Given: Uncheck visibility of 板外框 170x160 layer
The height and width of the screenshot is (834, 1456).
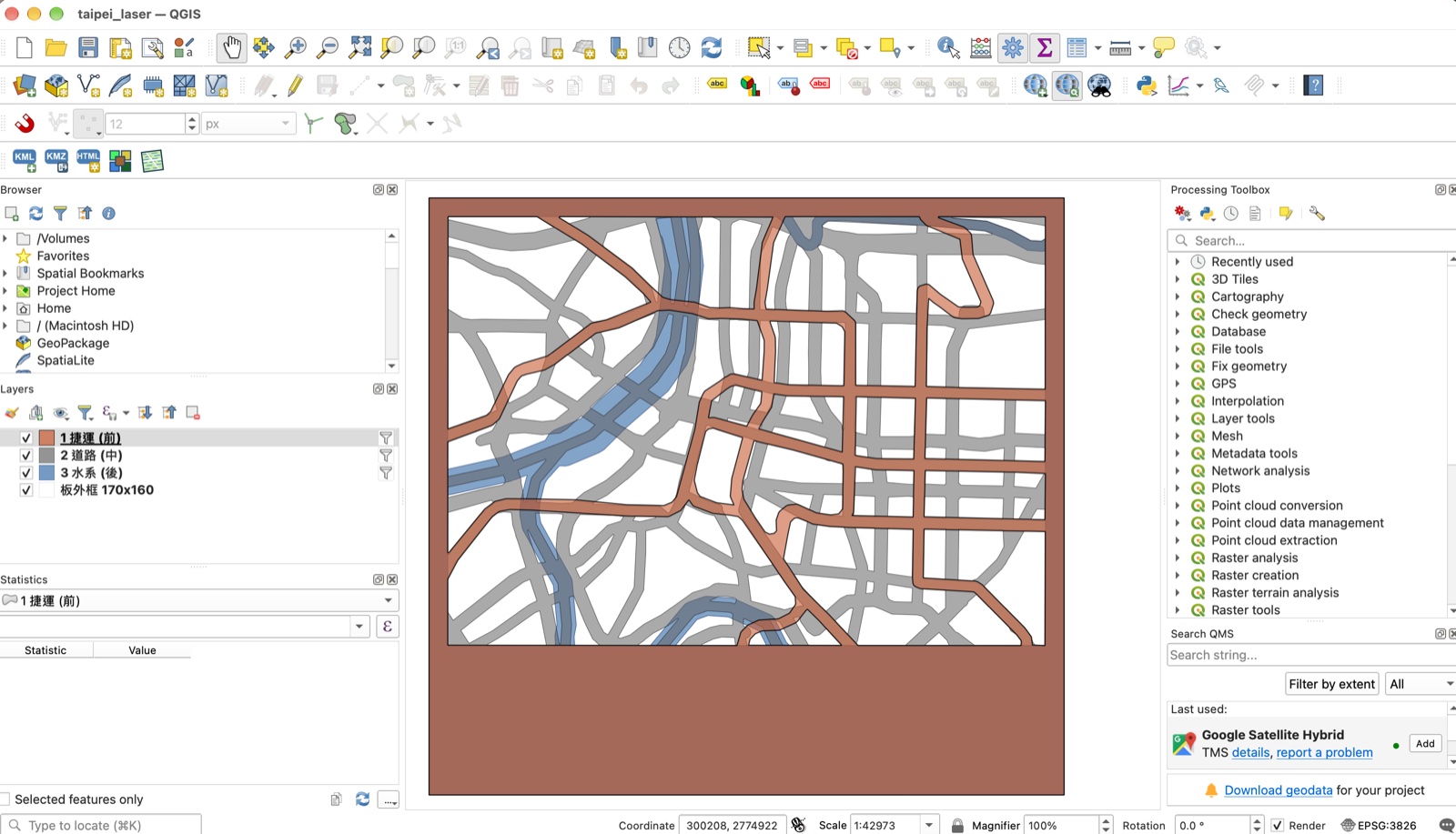Looking at the screenshot, I should pyautogui.click(x=26, y=490).
